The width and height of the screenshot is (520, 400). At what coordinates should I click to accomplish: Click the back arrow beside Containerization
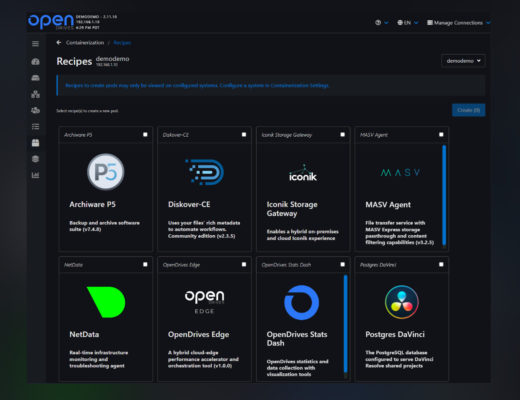tap(59, 42)
